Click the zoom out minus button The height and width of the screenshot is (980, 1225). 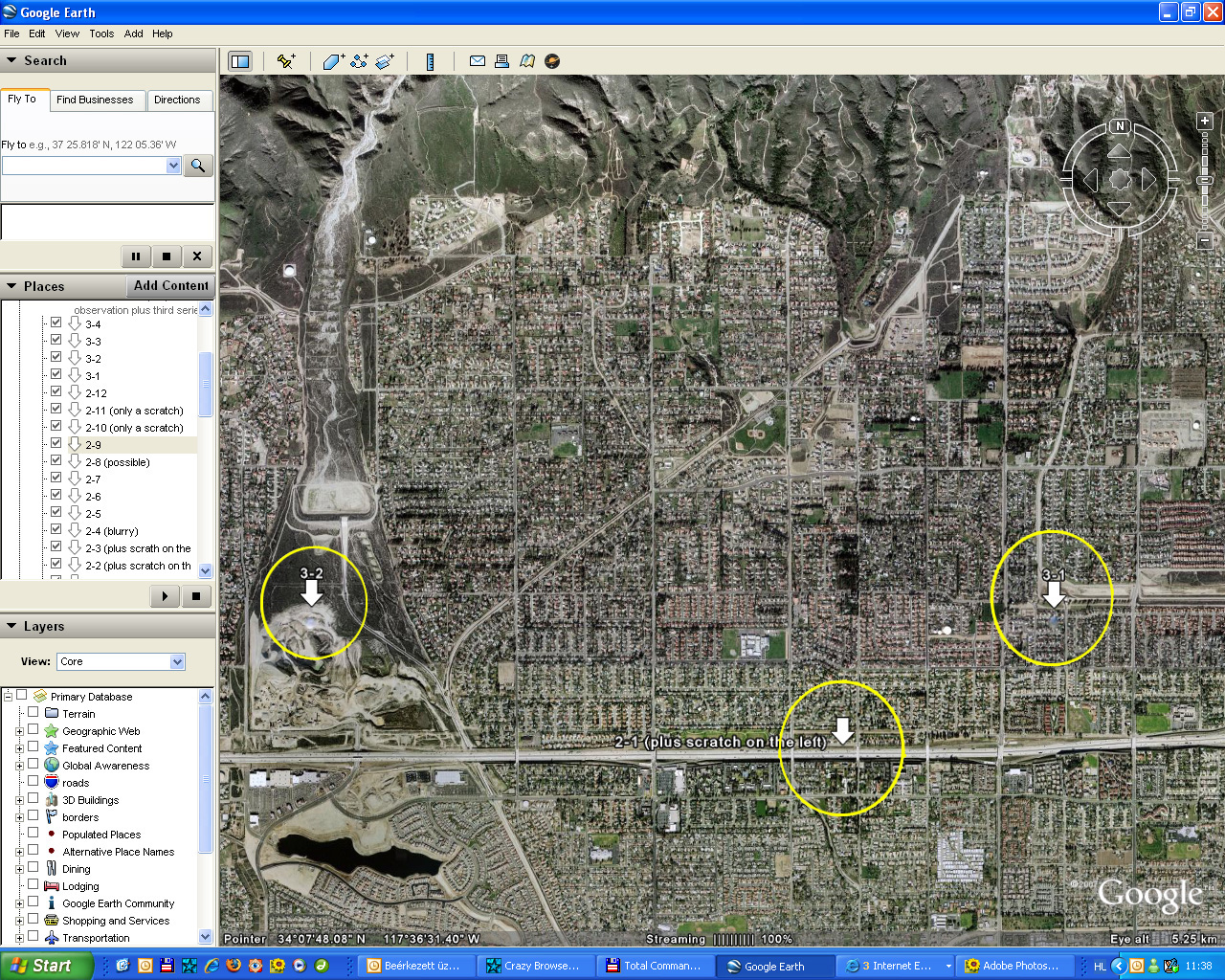1205,241
